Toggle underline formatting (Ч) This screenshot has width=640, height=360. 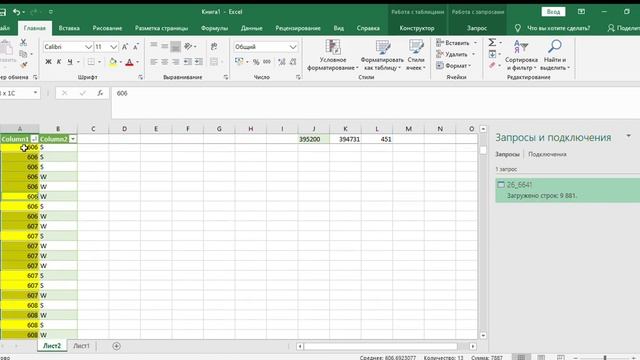click(70, 62)
